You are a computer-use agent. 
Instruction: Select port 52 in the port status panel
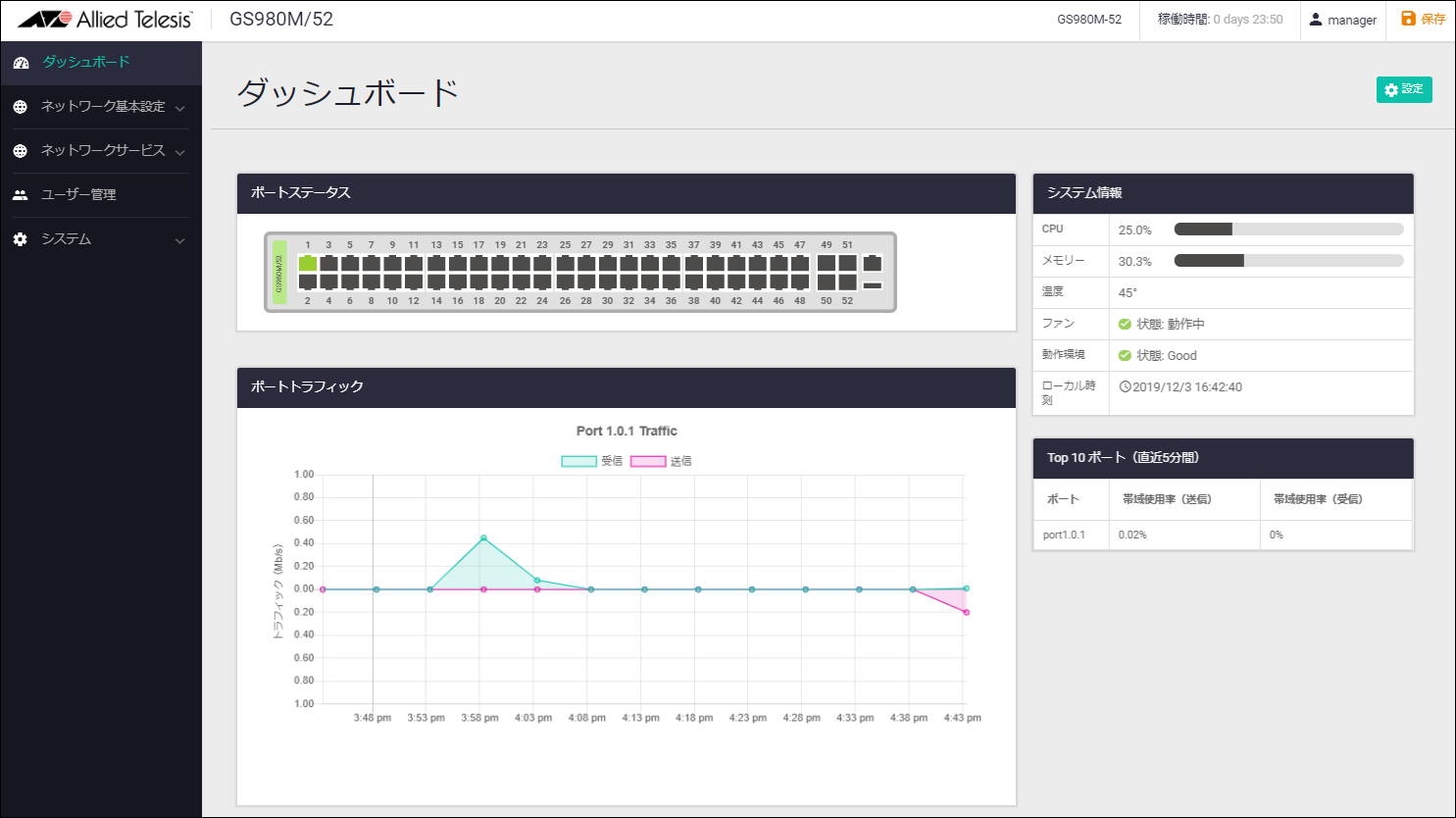(848, 282)
